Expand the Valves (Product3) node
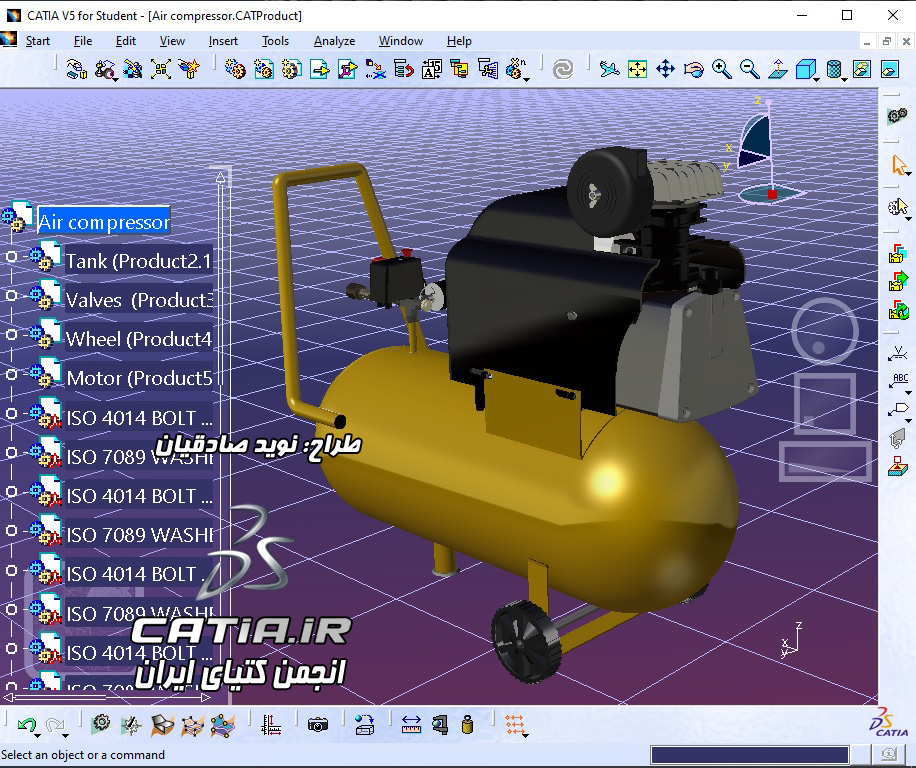This screenshot has height=768, width=916. pyautogui.click(x=11, y=296)
